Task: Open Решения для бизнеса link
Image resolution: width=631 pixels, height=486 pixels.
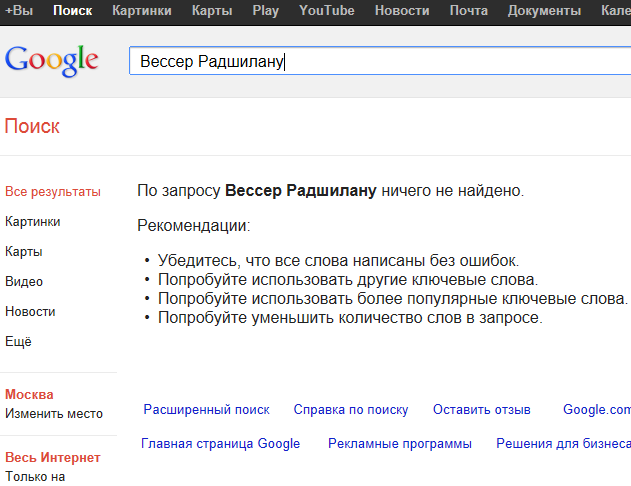Action: (563, 443)
